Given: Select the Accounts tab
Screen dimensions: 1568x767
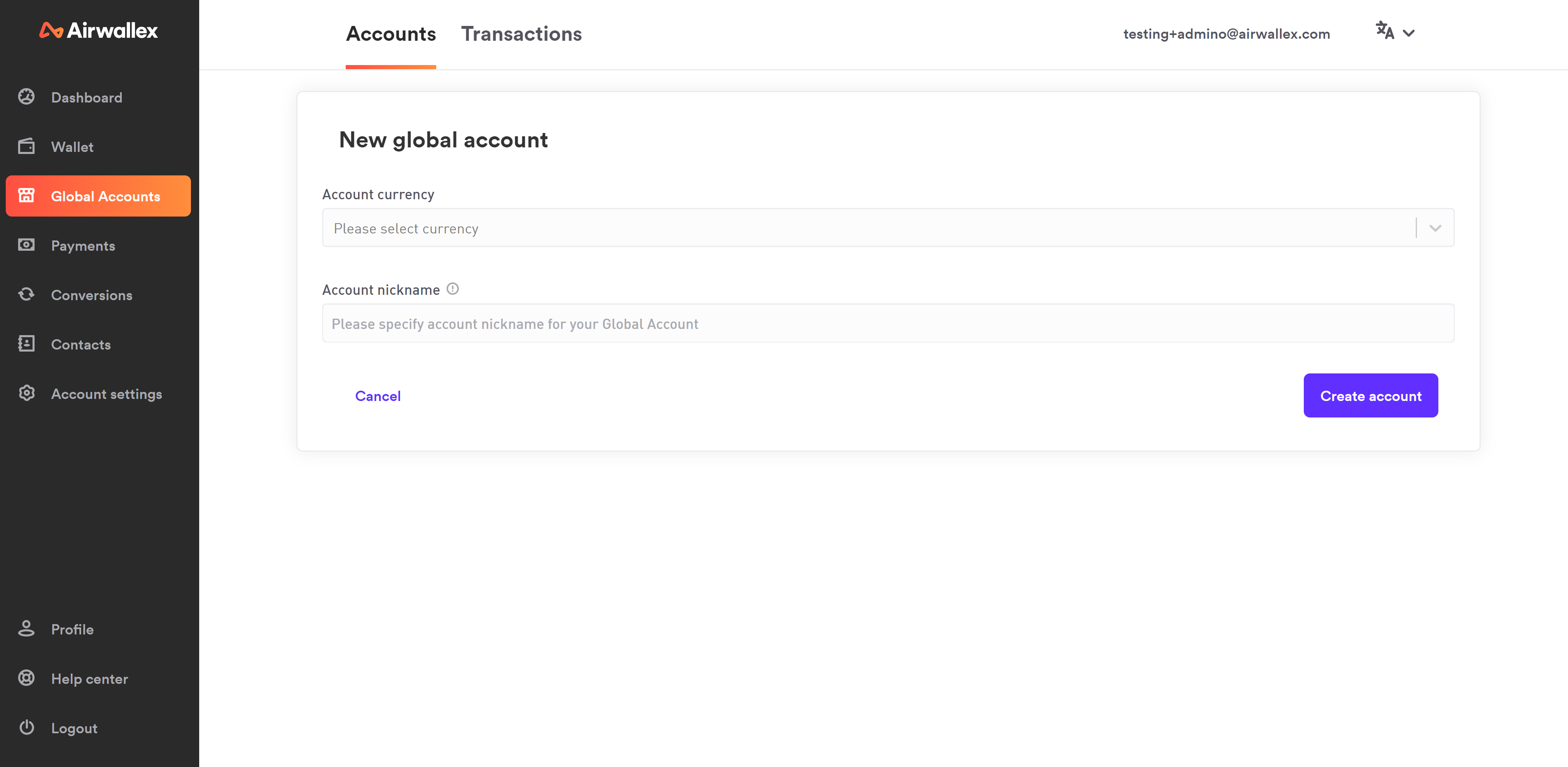Looking at the screenshot, I should [391, 34].
